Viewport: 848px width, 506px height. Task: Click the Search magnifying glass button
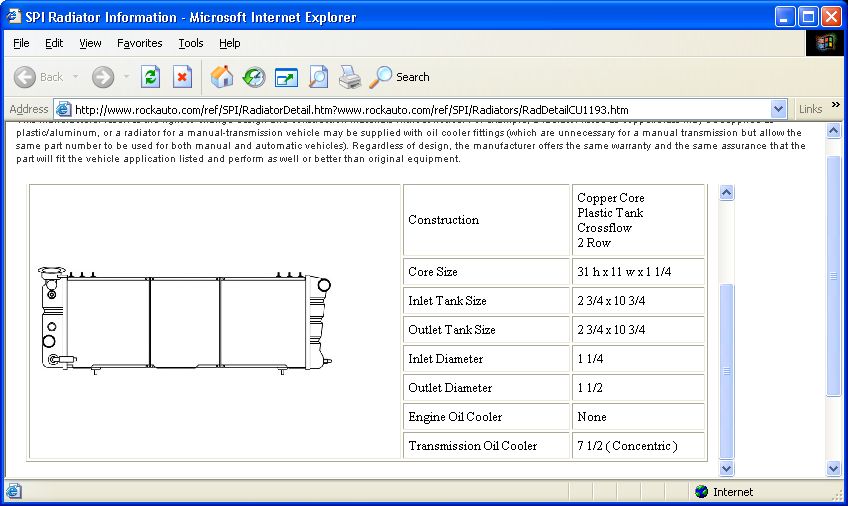[399, 77]
